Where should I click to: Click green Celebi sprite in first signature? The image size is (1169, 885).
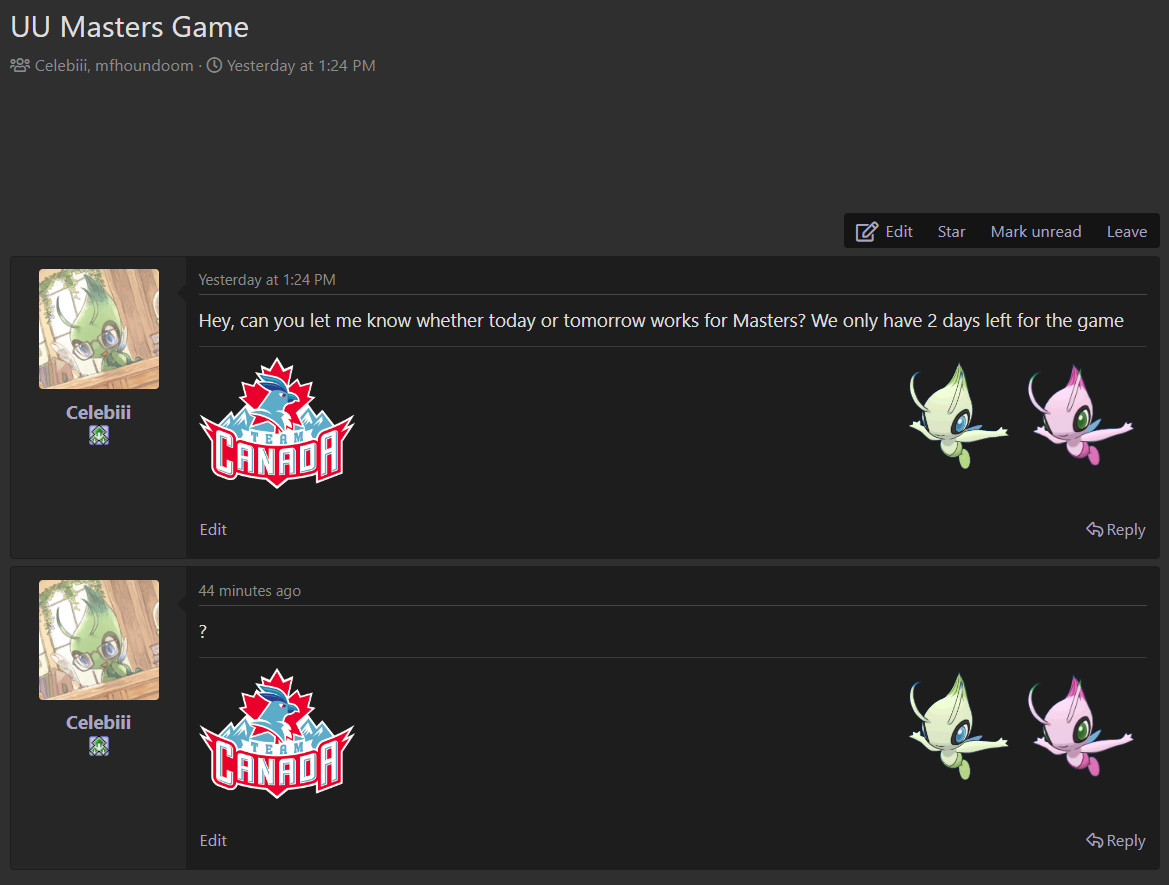957,416
